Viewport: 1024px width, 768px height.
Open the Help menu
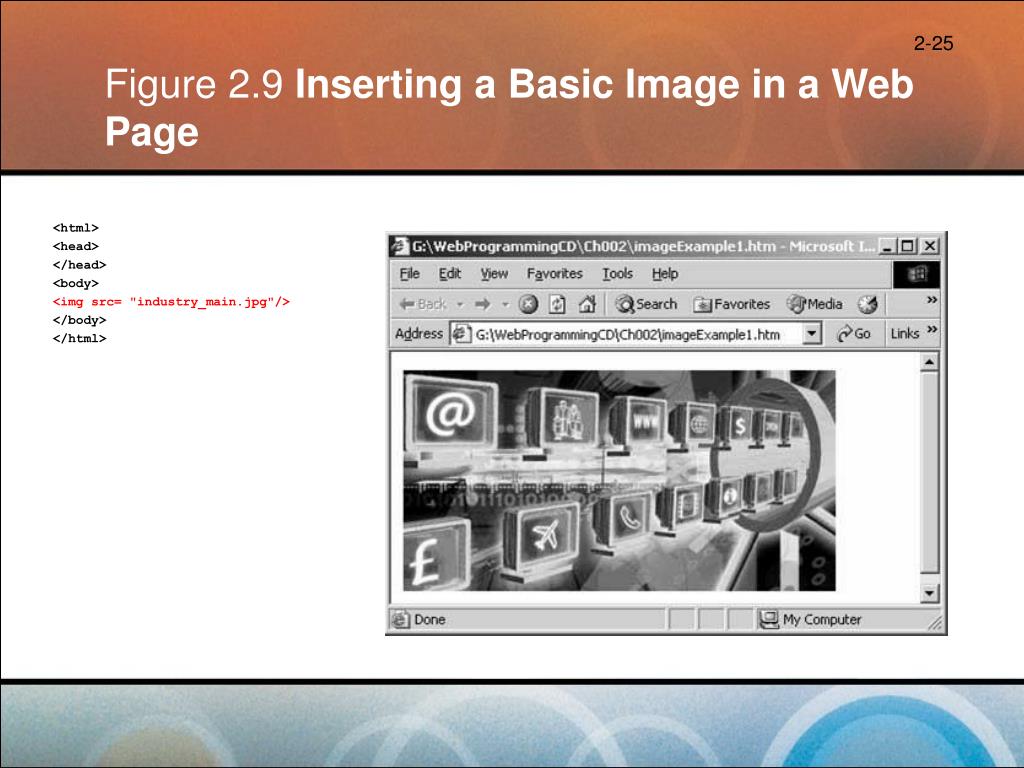[x=665, y=274]
